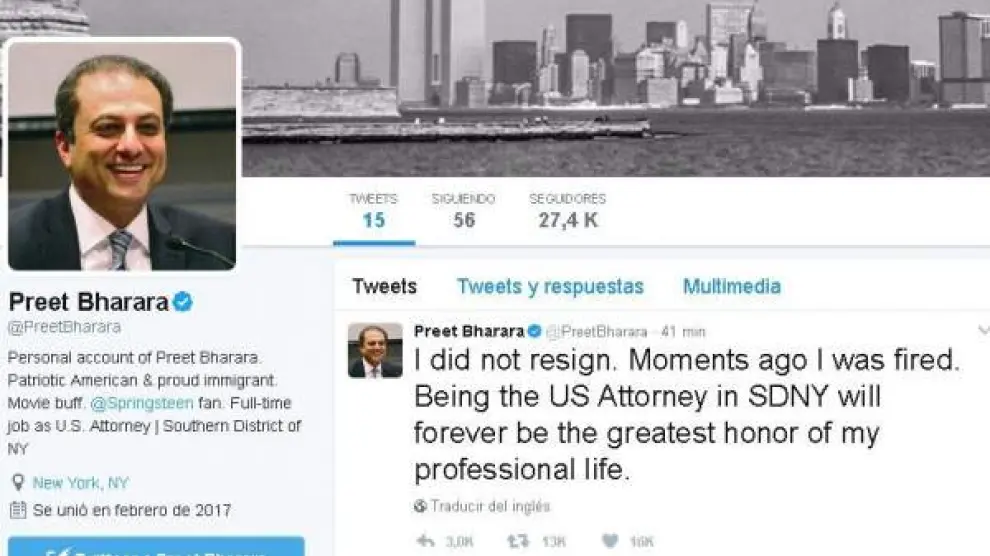
Task: Click the reply arrow icon under tweet
Action: [426, 541]
